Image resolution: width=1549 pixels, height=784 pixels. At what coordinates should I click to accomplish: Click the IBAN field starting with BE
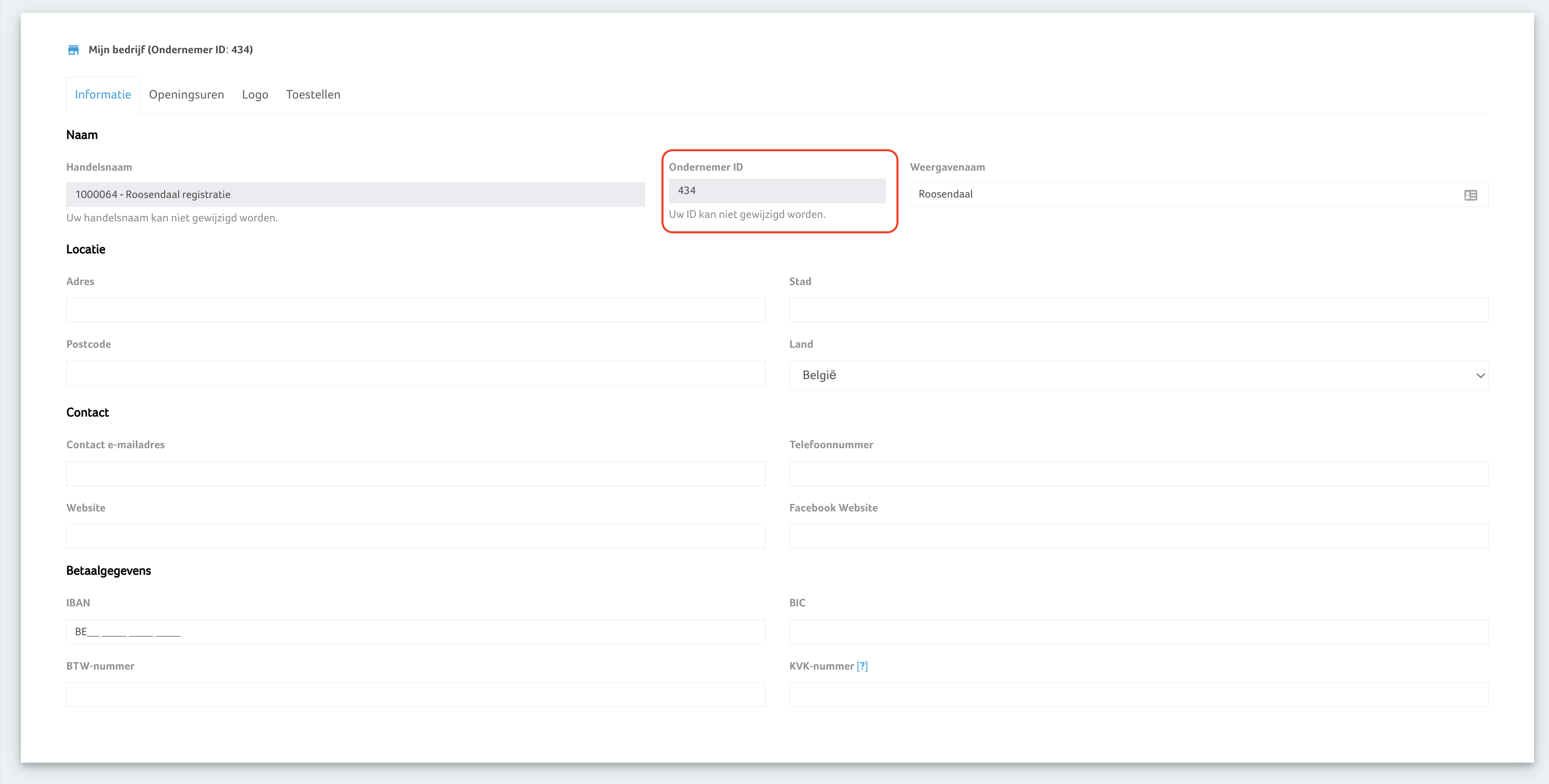pyautogui.click(x=416, y=631)
